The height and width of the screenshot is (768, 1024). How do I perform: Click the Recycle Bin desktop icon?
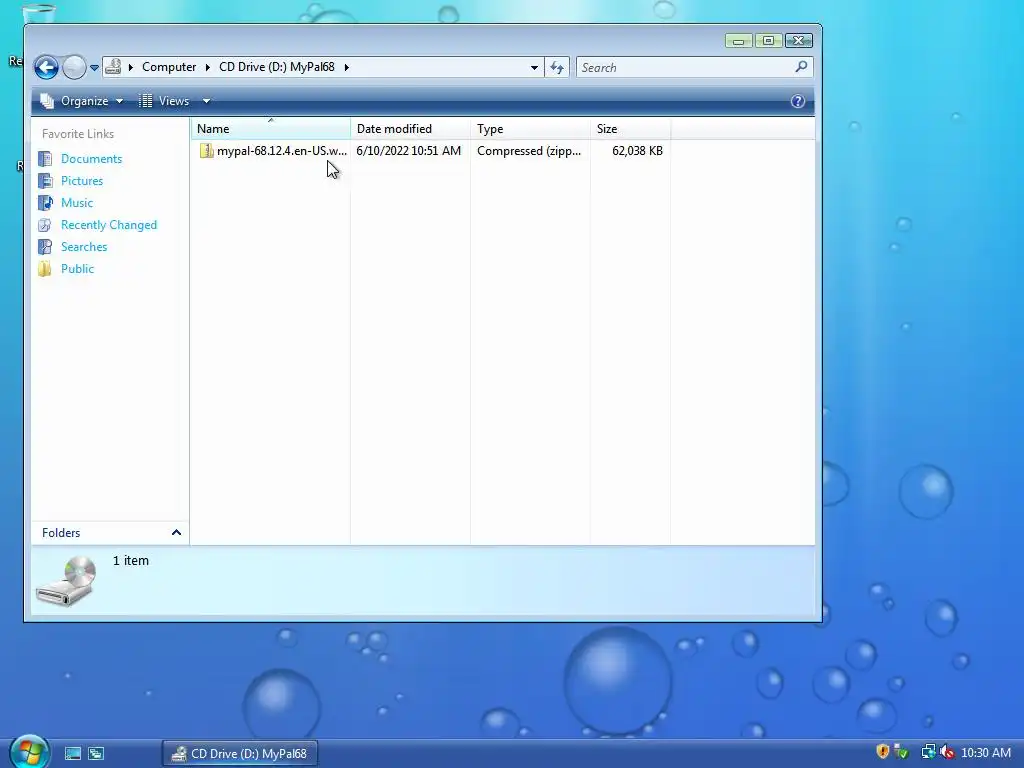(x=39, y=13)
